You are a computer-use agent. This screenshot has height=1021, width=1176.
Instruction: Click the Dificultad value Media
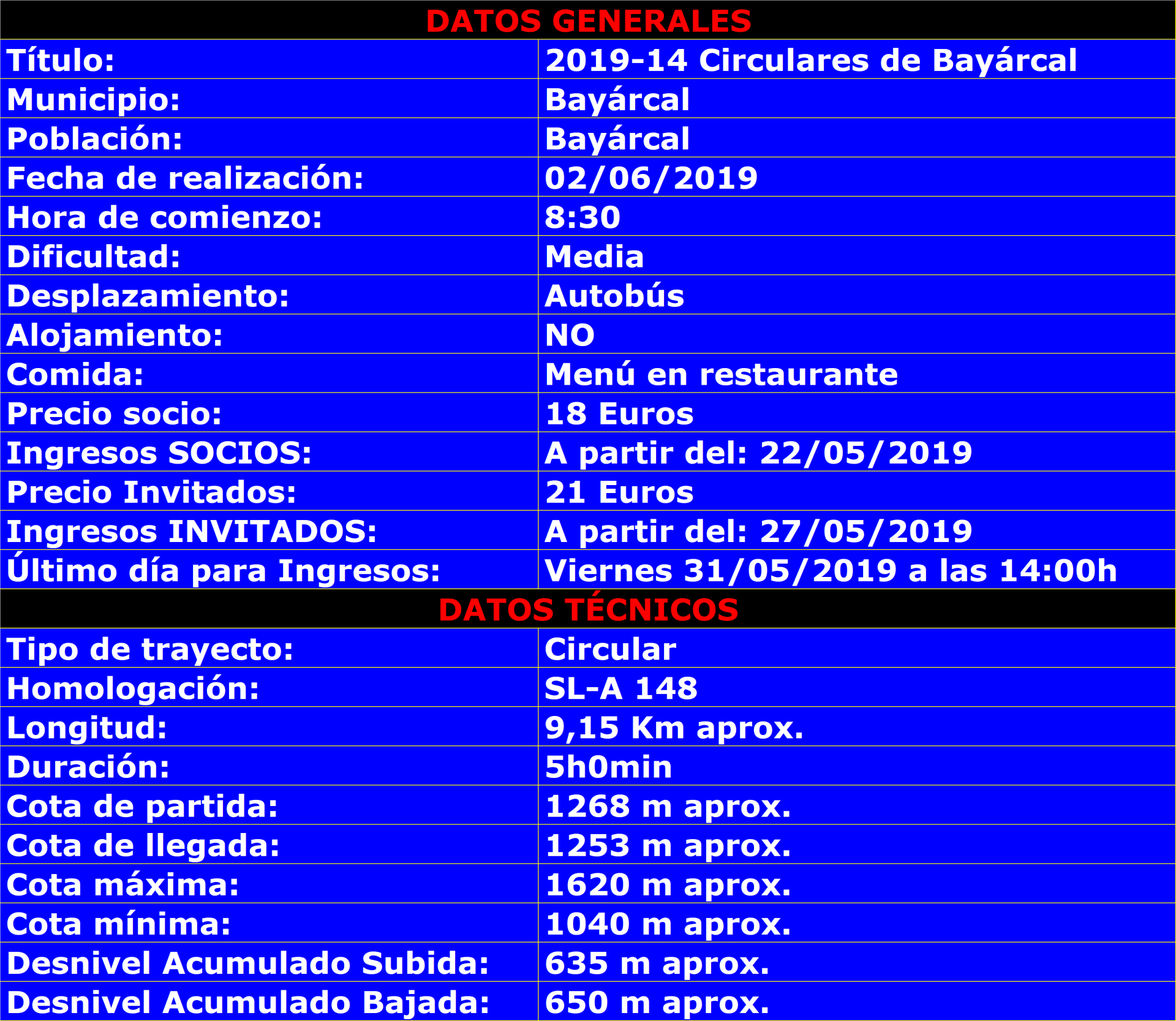point(594,256)
